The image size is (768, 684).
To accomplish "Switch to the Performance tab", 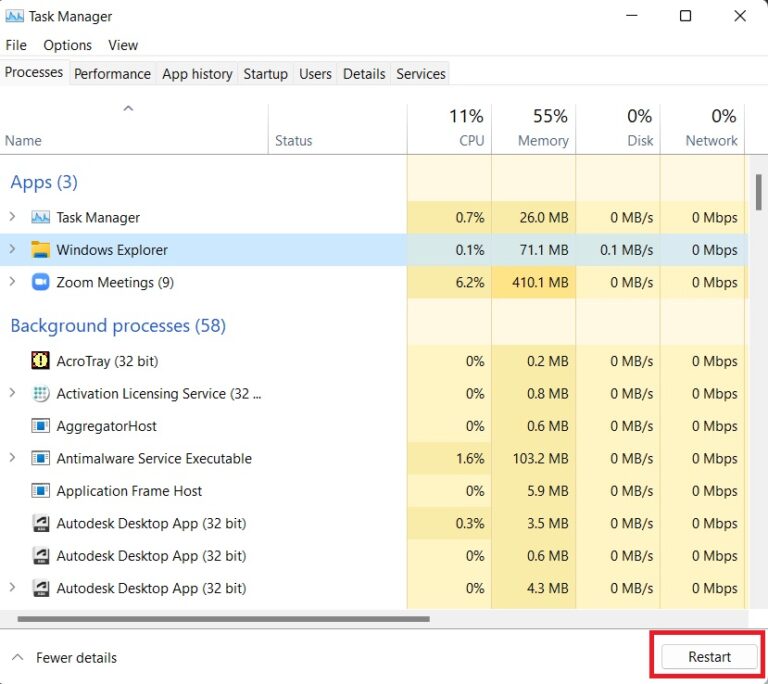I will pos(112,73).
